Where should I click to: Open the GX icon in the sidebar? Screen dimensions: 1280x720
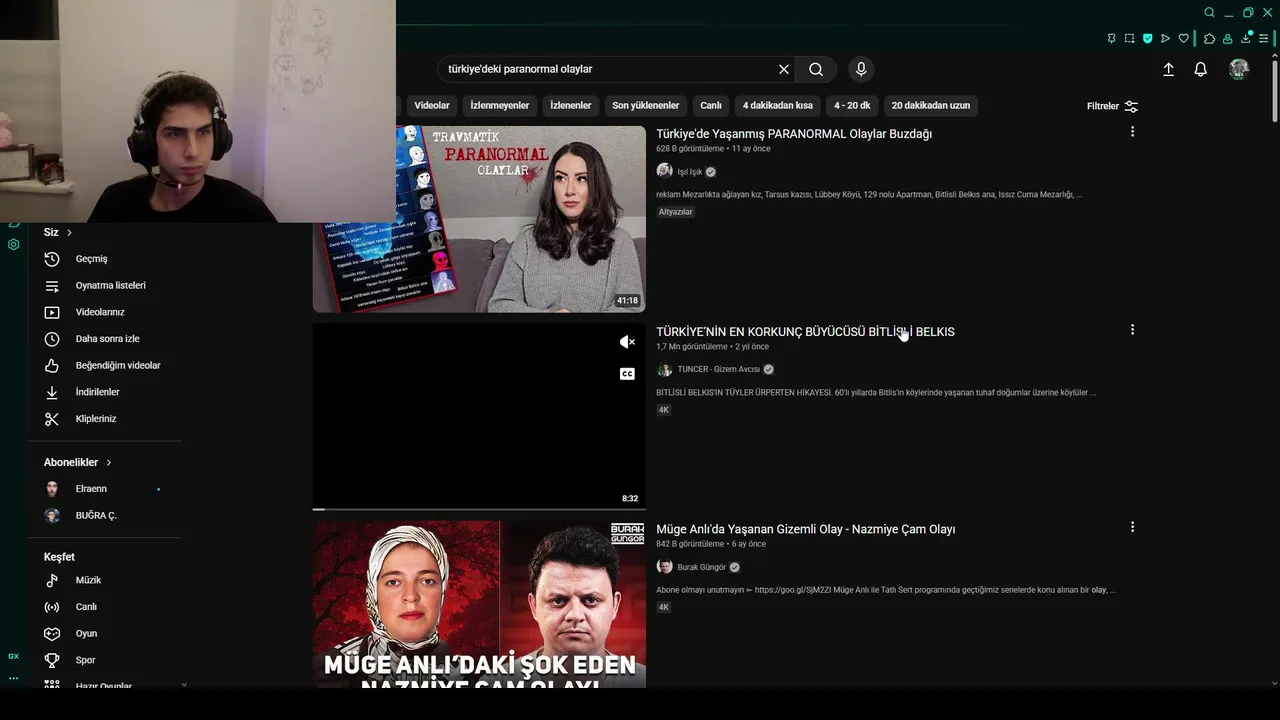click(13, 656)
